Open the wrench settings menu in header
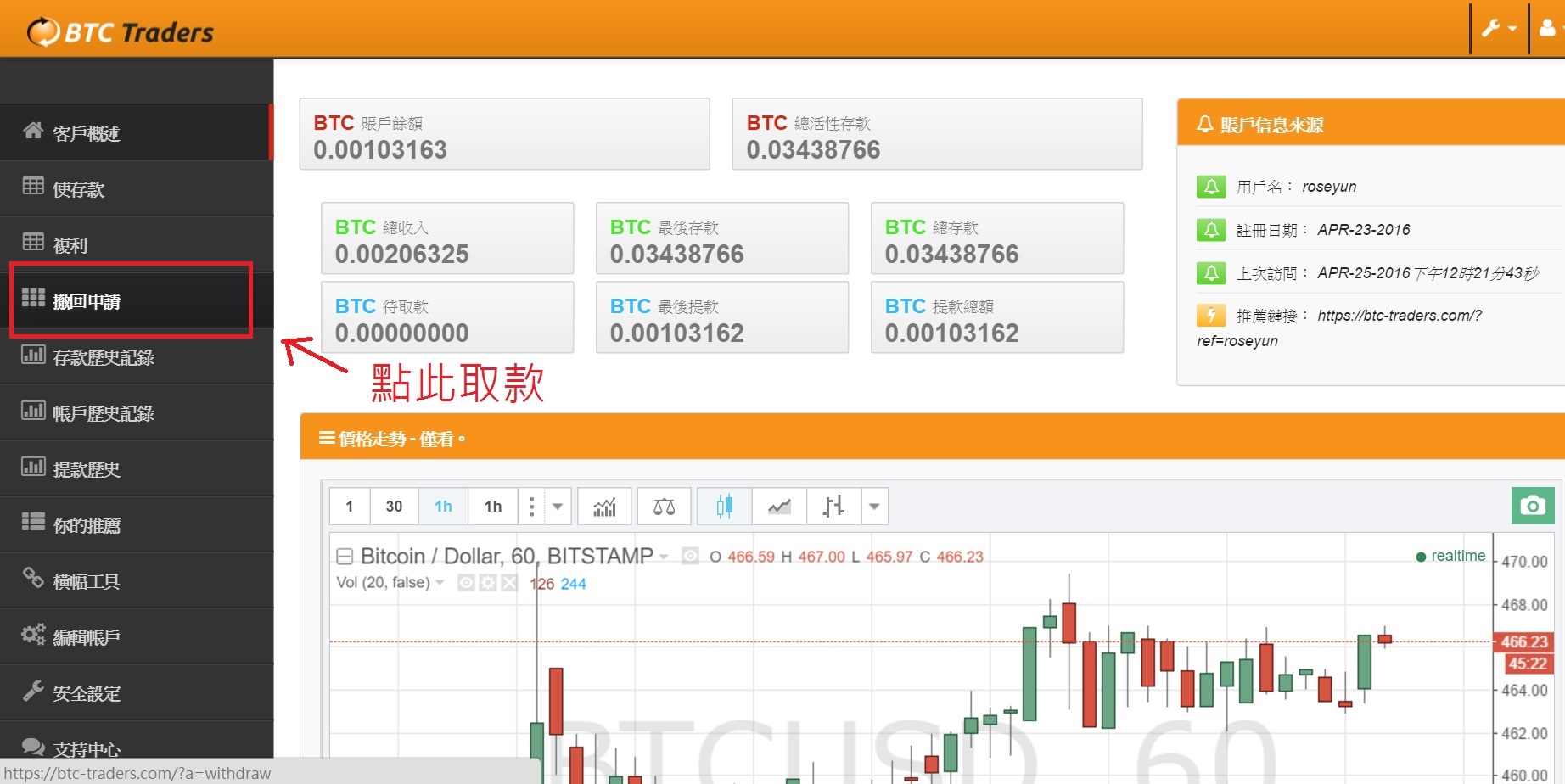1565x784 pixels. (1499, 28)
